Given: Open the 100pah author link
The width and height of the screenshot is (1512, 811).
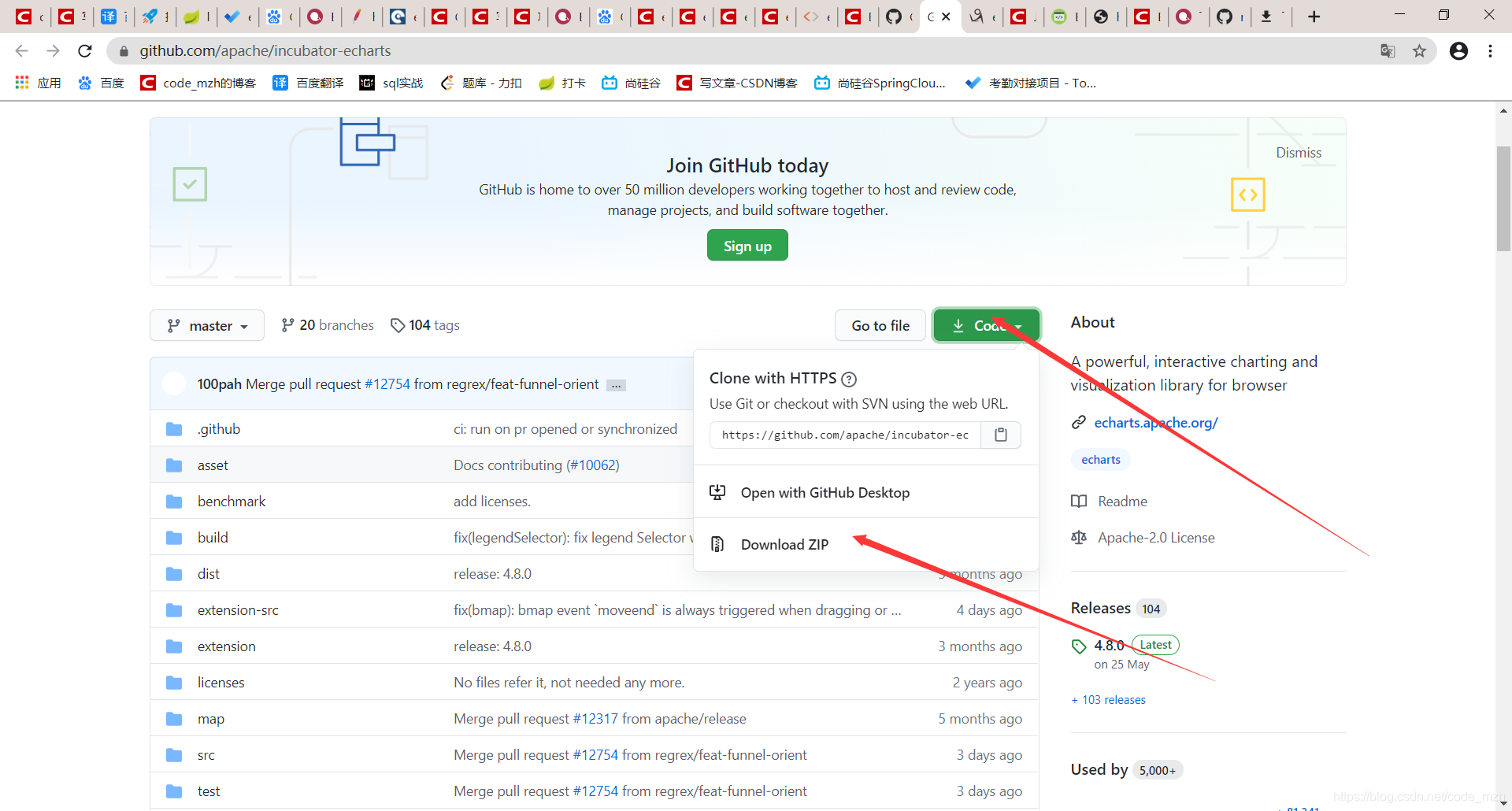Looking at the screenshot, I should [x=219, y=384].
